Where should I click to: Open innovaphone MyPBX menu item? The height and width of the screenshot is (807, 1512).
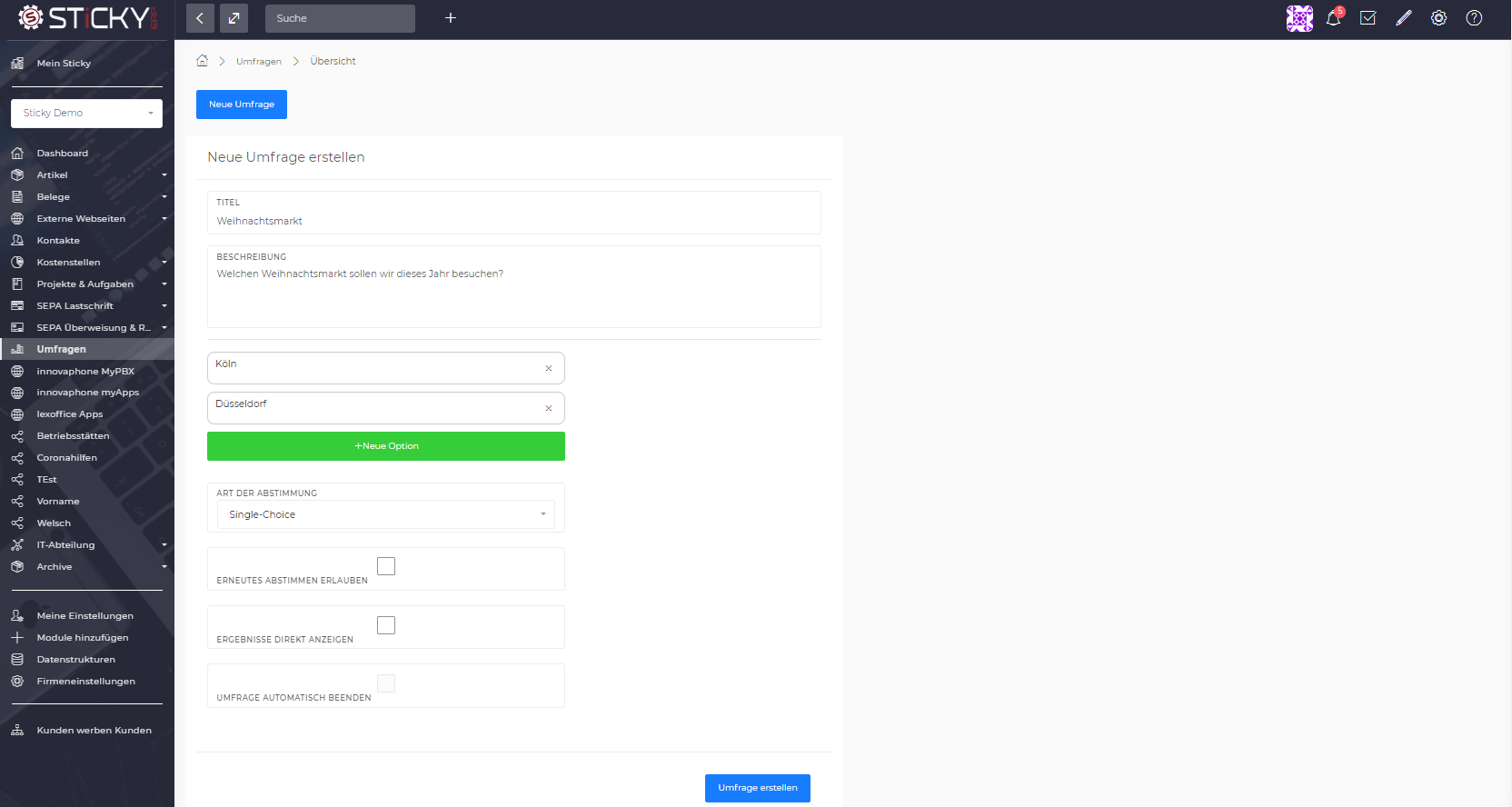pyautogui.click(x=87, y=371)
